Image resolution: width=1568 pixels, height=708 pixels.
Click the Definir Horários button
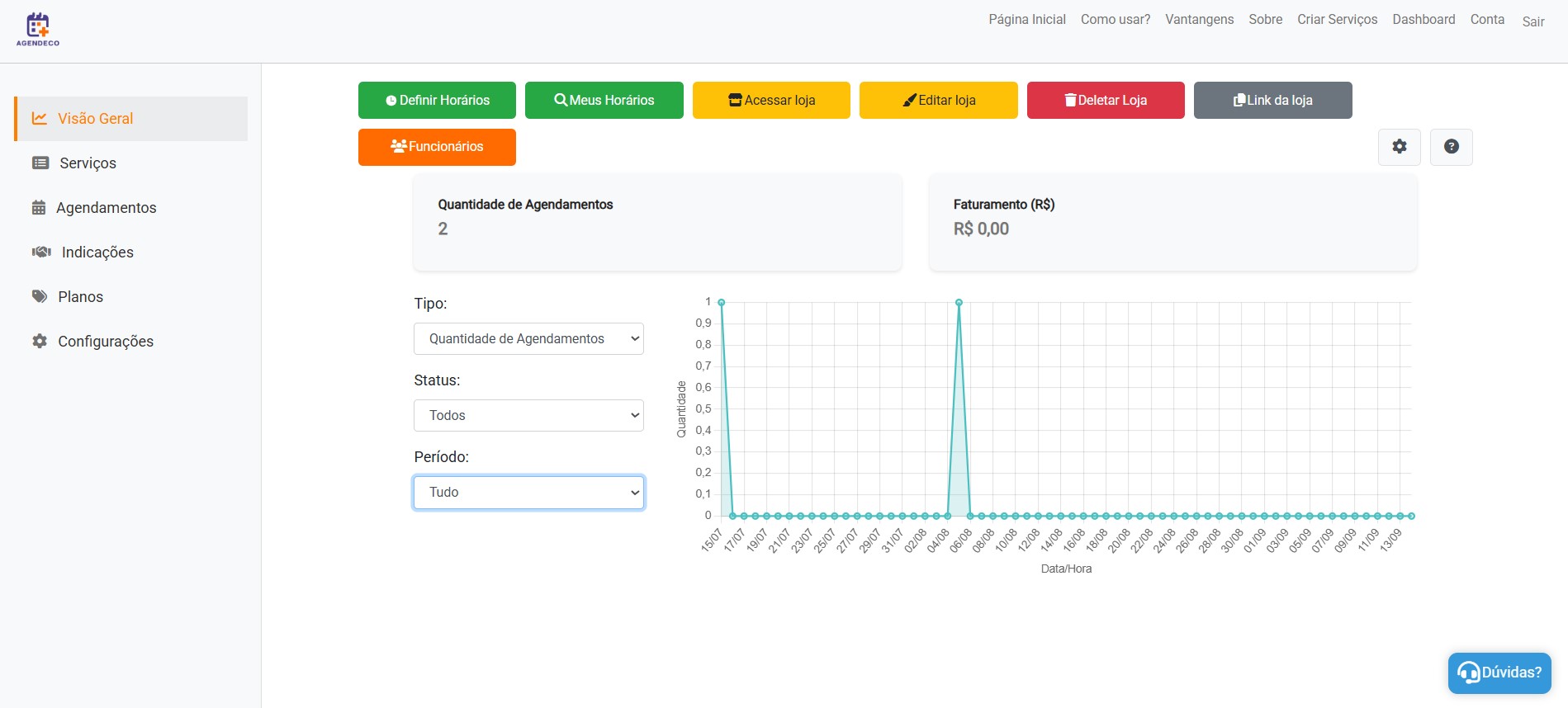click(x=437, y=101)
